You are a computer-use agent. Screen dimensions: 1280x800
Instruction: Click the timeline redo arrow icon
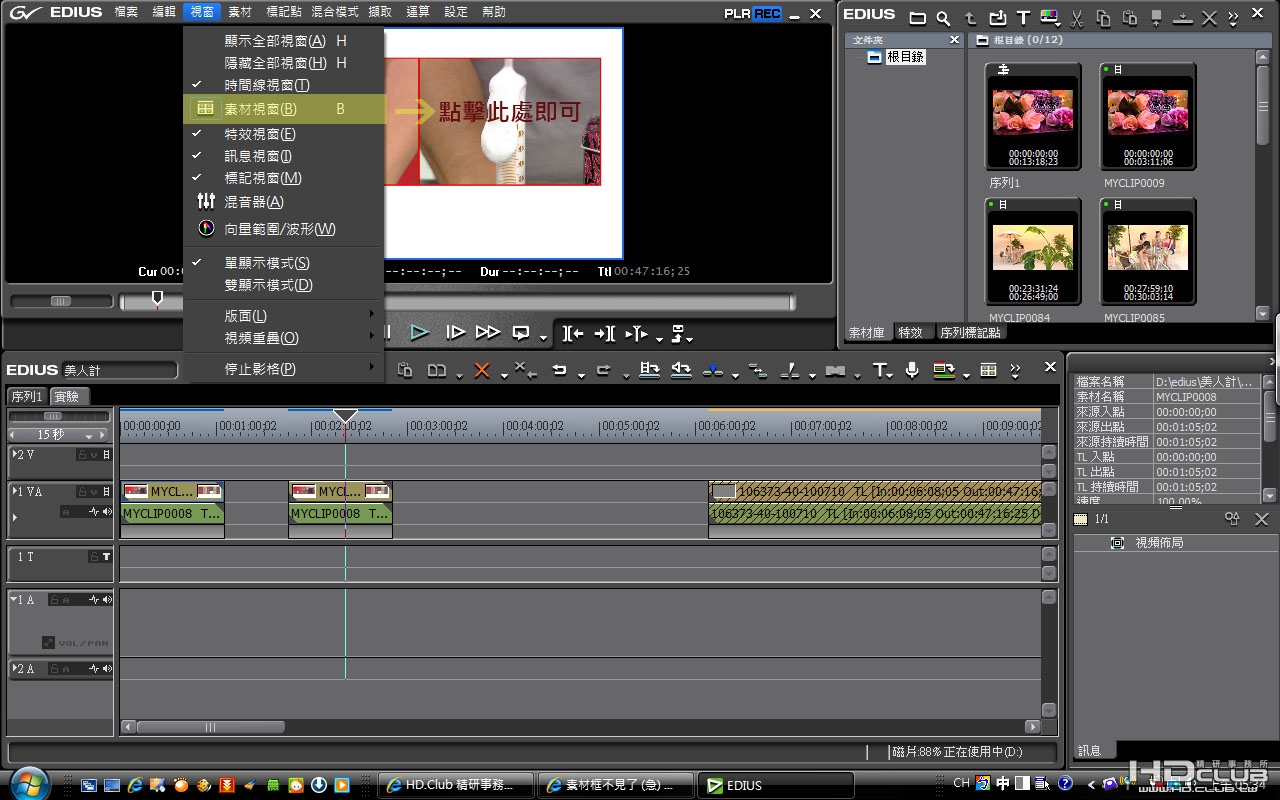603,370
